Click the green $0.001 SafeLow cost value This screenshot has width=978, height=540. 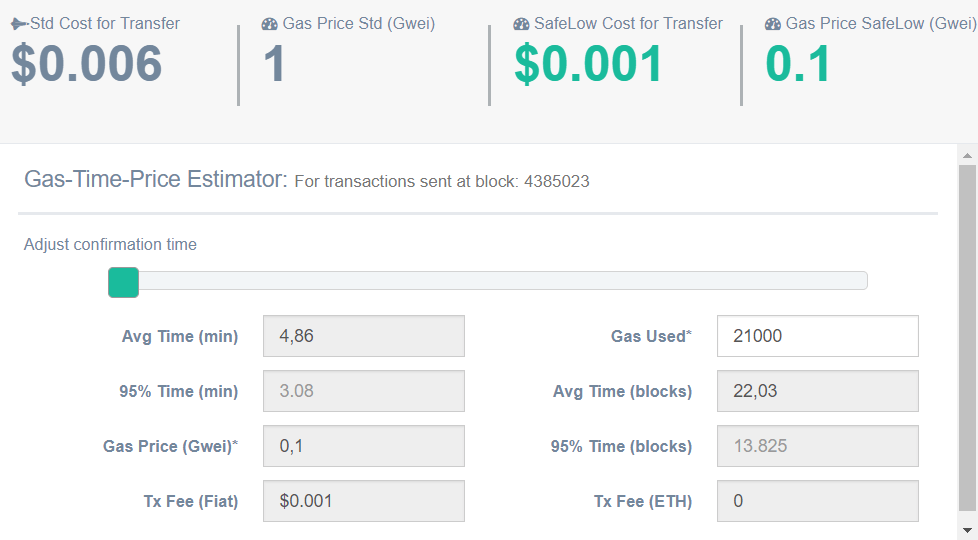[x=588, y=65]
